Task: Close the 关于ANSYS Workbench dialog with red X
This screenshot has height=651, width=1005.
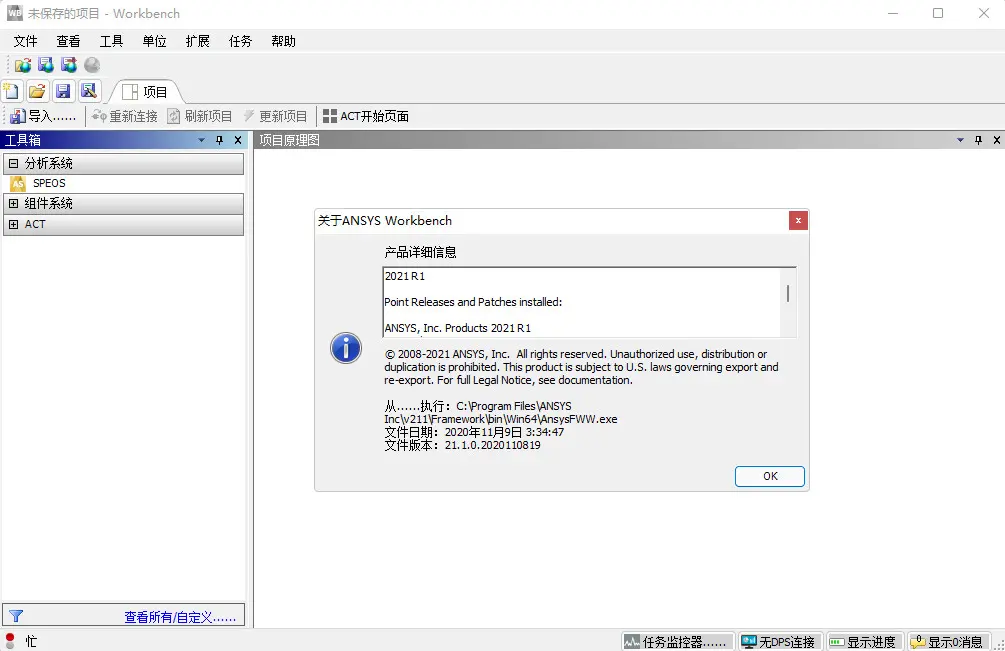Action: tap(798, 220)
